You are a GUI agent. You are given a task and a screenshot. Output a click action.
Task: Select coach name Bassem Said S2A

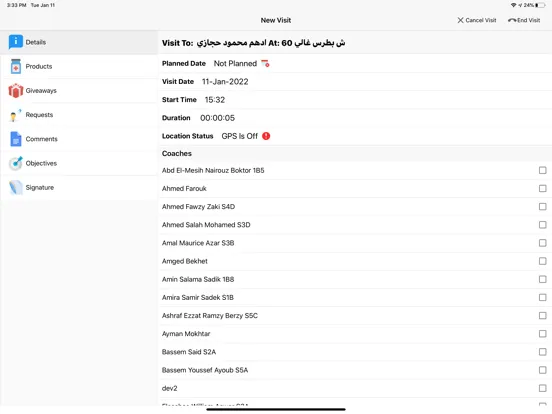(x=189, y=352)
